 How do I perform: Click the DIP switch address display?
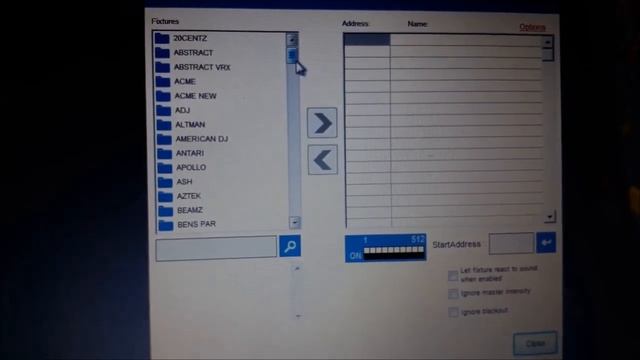tap(386, 248)
